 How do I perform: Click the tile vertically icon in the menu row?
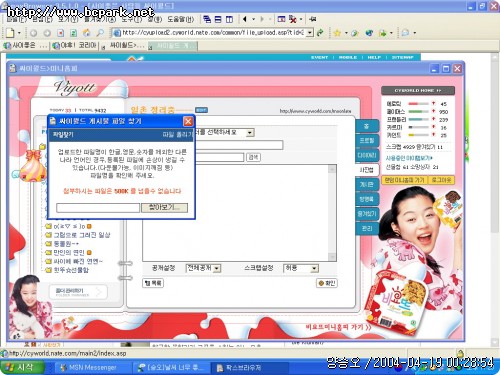tap(229, 19)
